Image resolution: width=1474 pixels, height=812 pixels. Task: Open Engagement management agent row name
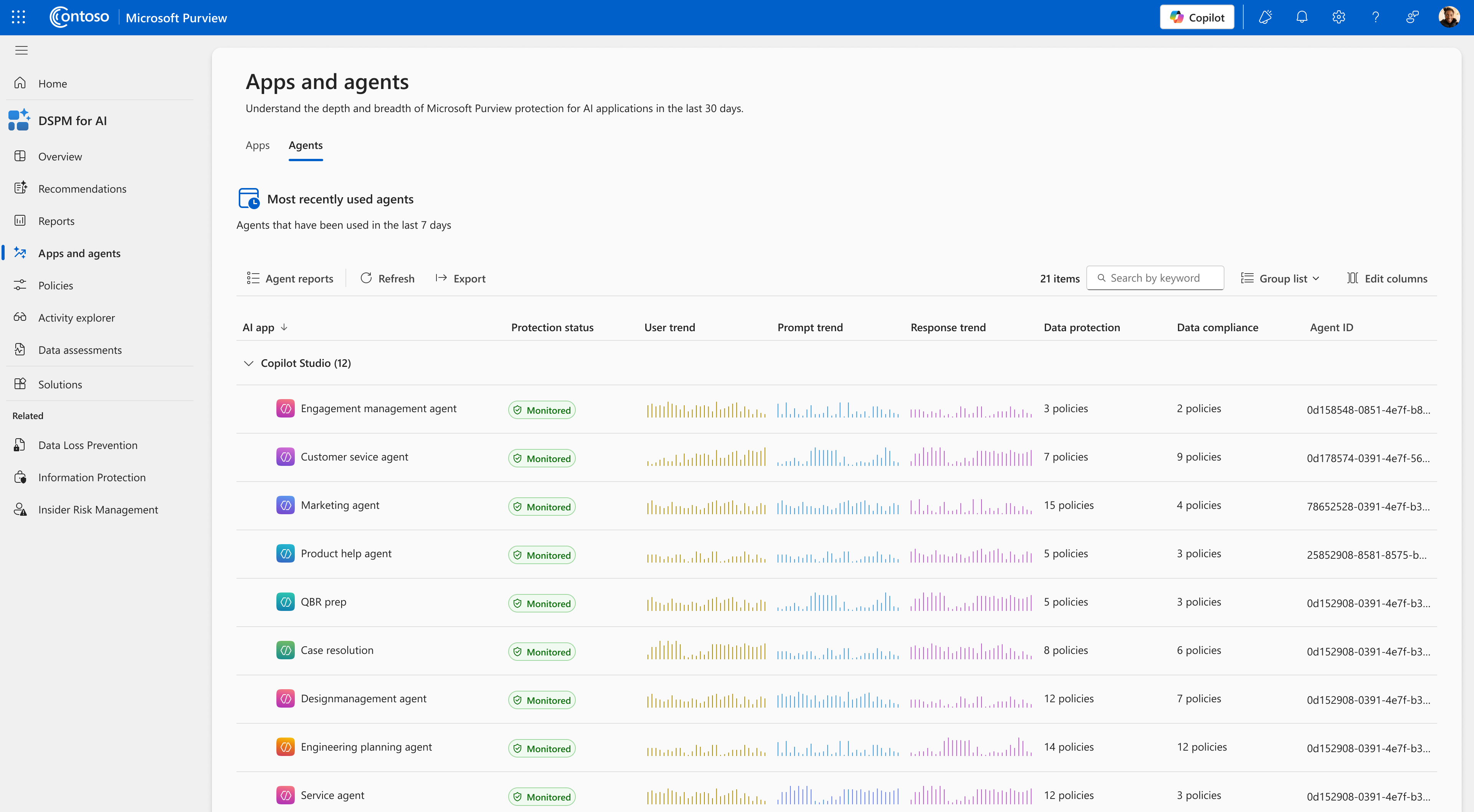378,409
